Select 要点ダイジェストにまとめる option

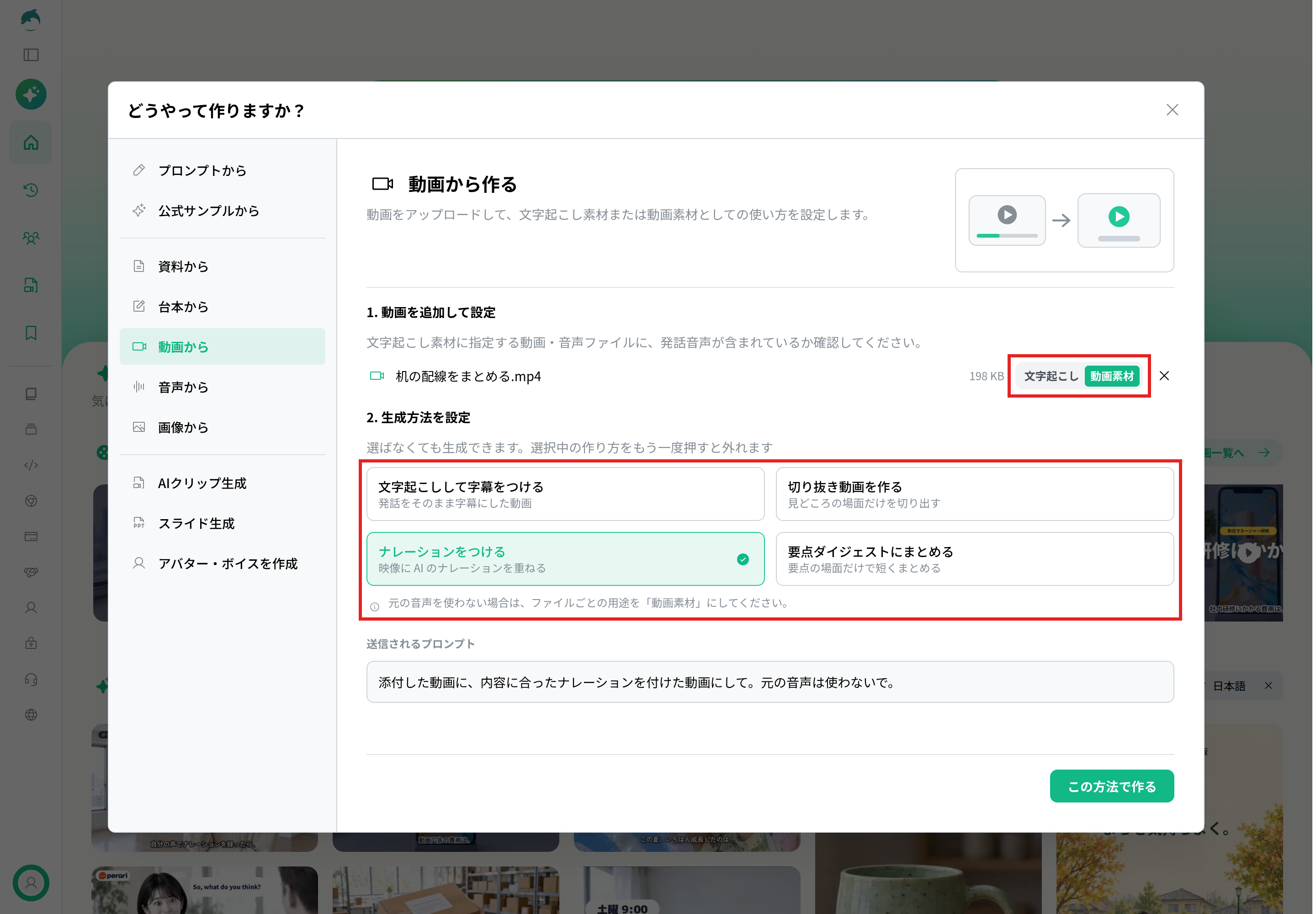click(x=975, y=559)
